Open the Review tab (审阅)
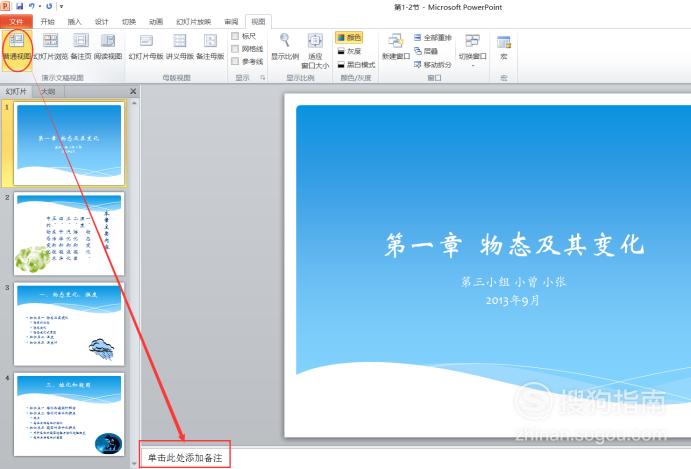691x469 pixels. click(231, 22)
